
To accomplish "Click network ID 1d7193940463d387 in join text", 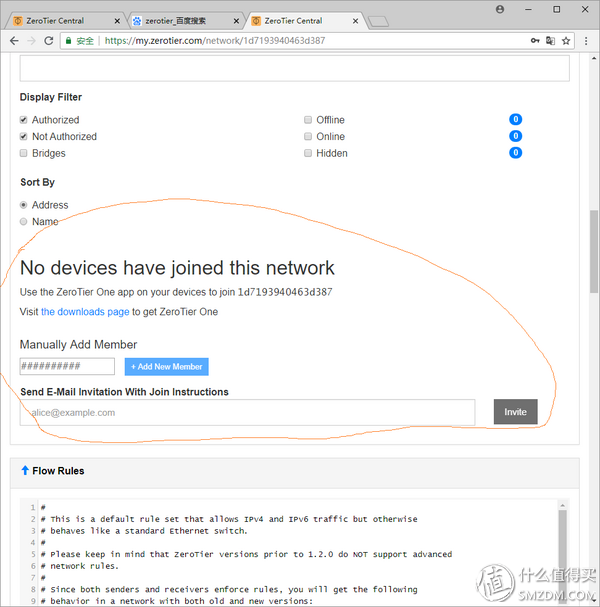I will pos(285,292).
